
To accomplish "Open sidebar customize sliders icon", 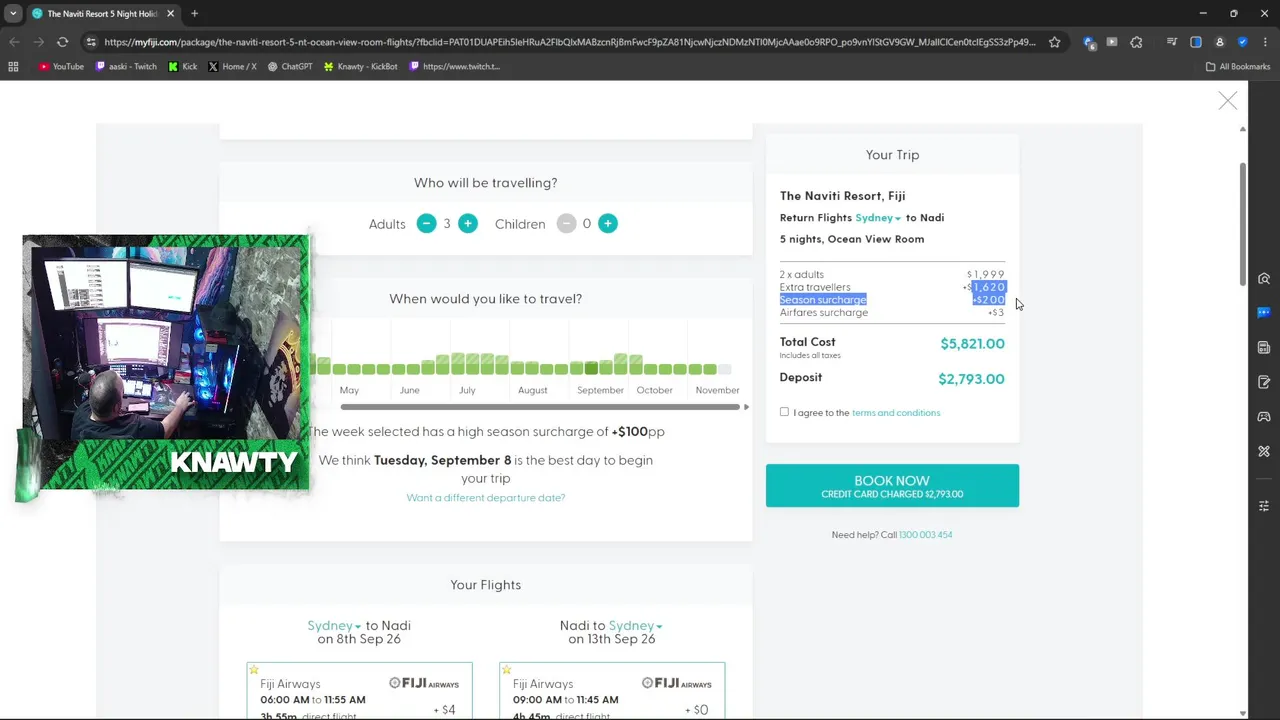I will coord(1264,506).
